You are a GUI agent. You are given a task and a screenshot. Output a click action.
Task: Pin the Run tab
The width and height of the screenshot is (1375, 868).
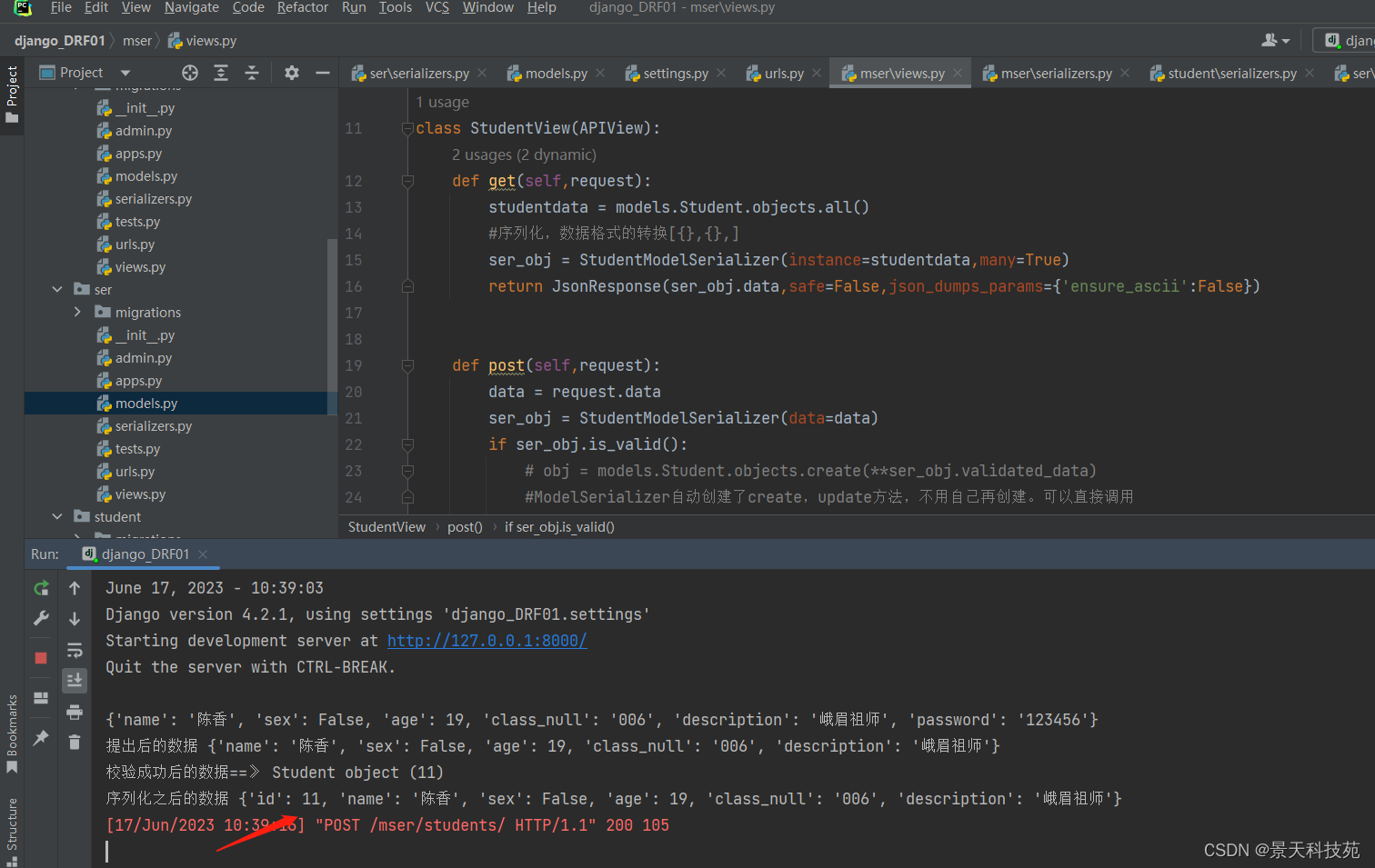point(41,738)
